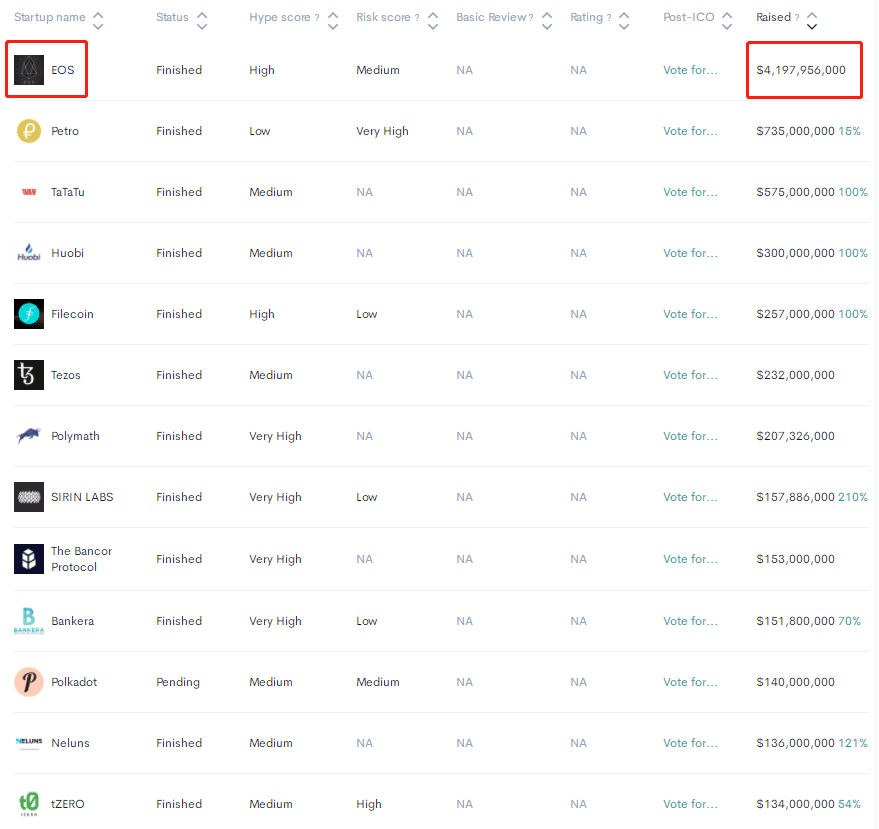The height and width of the screenshot is (829, 879).
Task: Click 'Vote for…' in Bankera row
Action: 690,621
